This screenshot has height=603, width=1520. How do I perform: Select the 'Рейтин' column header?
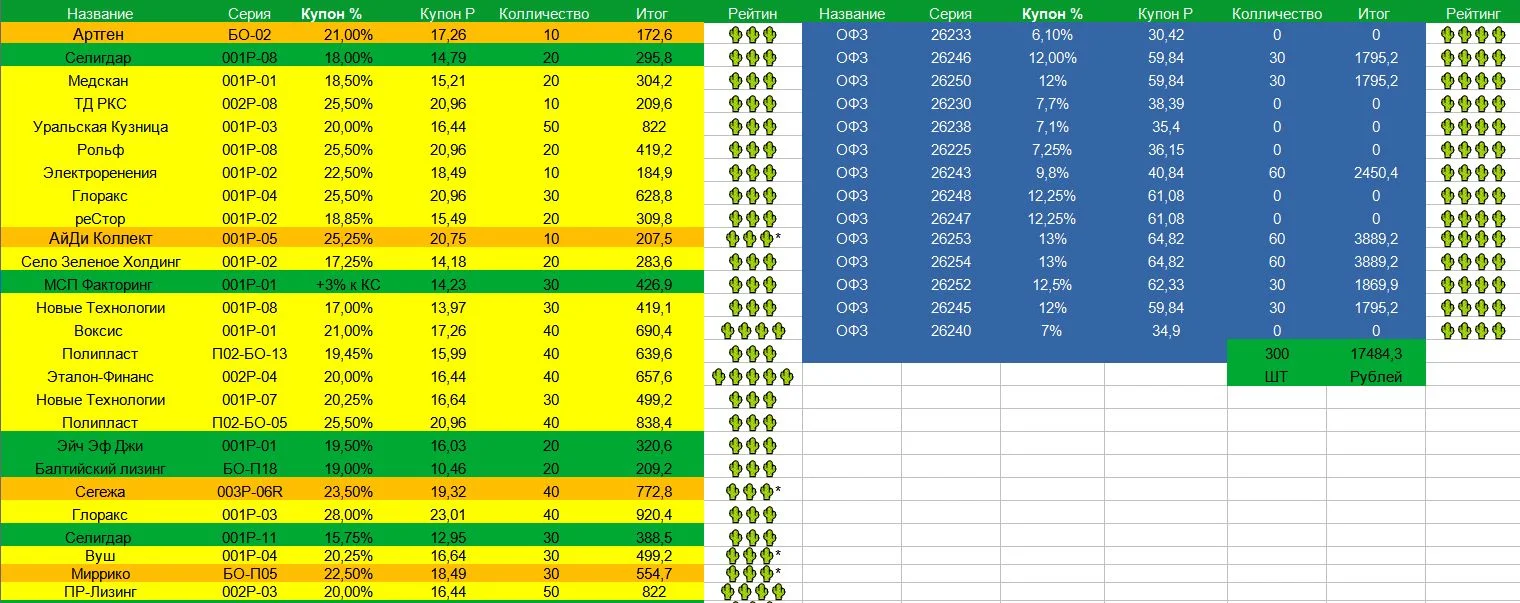[752, 14]
